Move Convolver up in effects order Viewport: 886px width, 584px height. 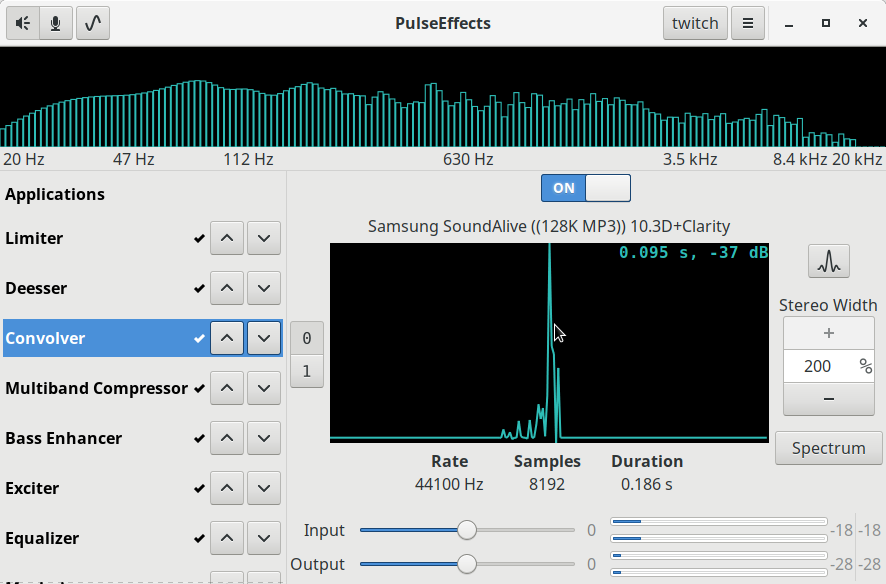227,338
